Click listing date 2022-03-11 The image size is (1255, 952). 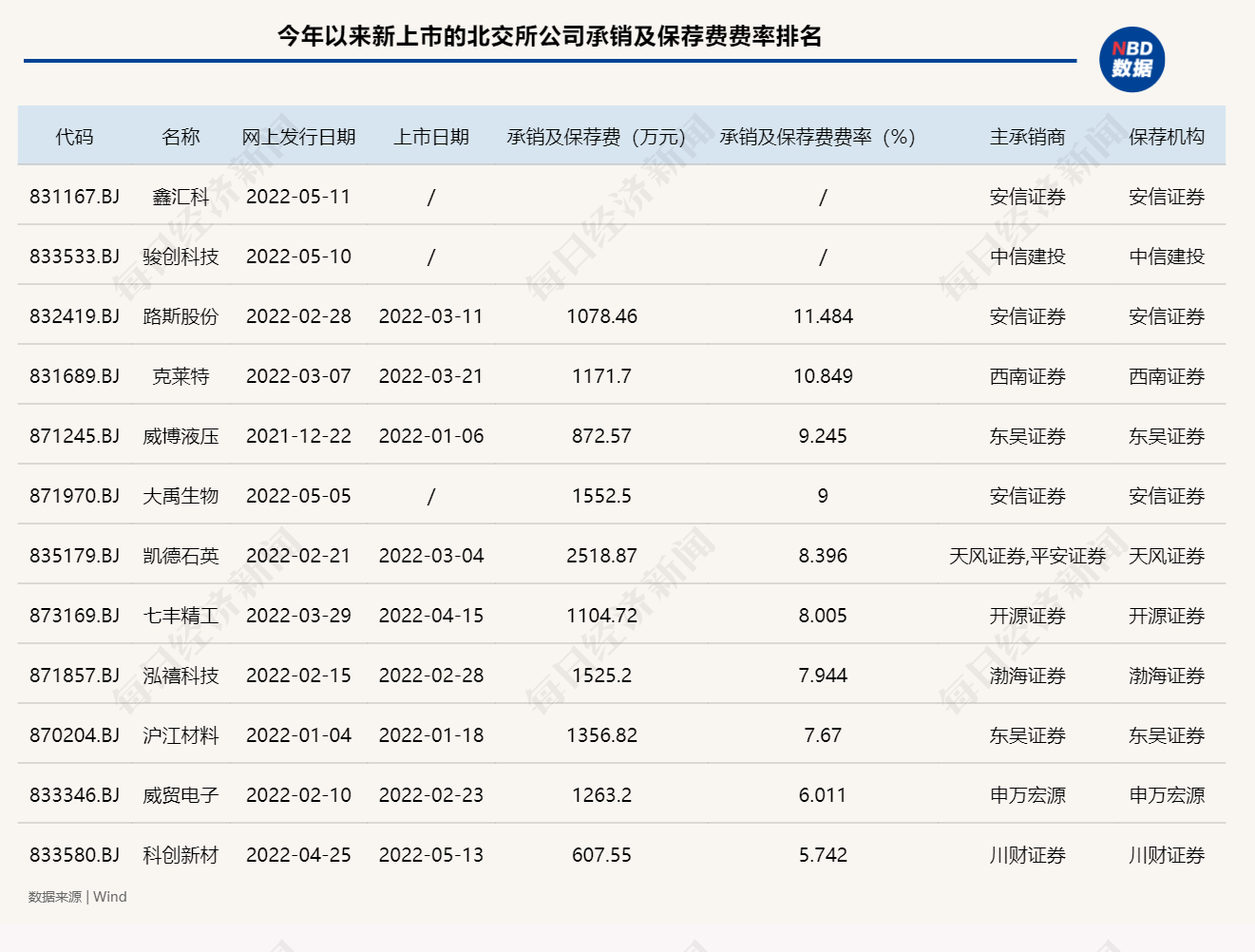coord(431,316)
